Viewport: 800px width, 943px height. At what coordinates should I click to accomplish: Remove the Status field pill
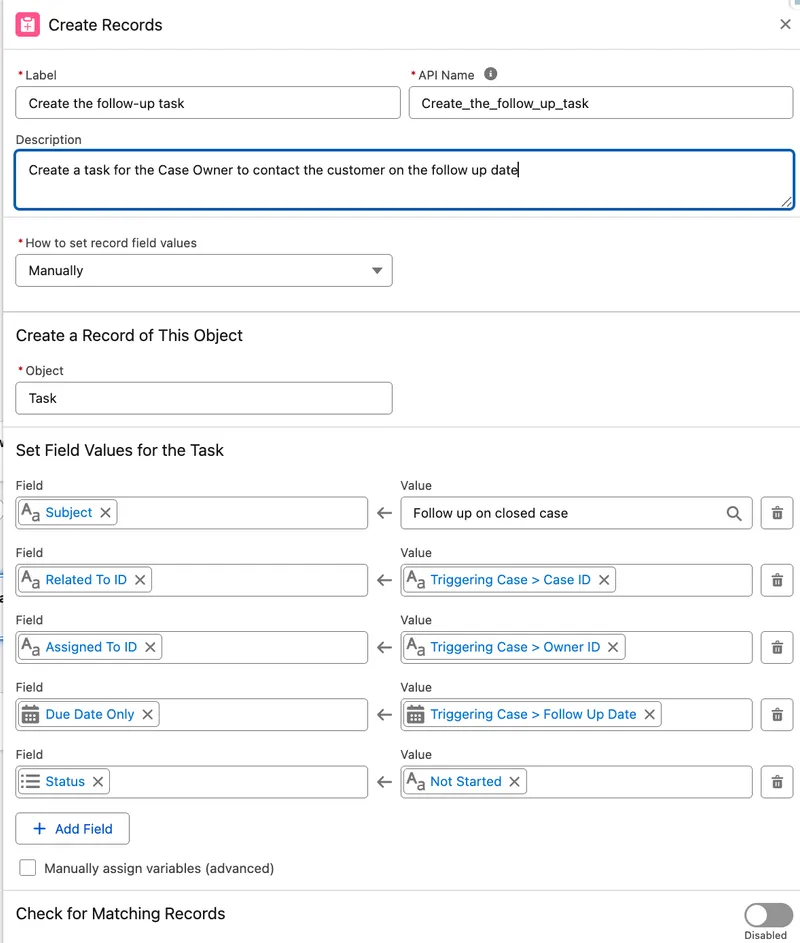coord(98,782)
